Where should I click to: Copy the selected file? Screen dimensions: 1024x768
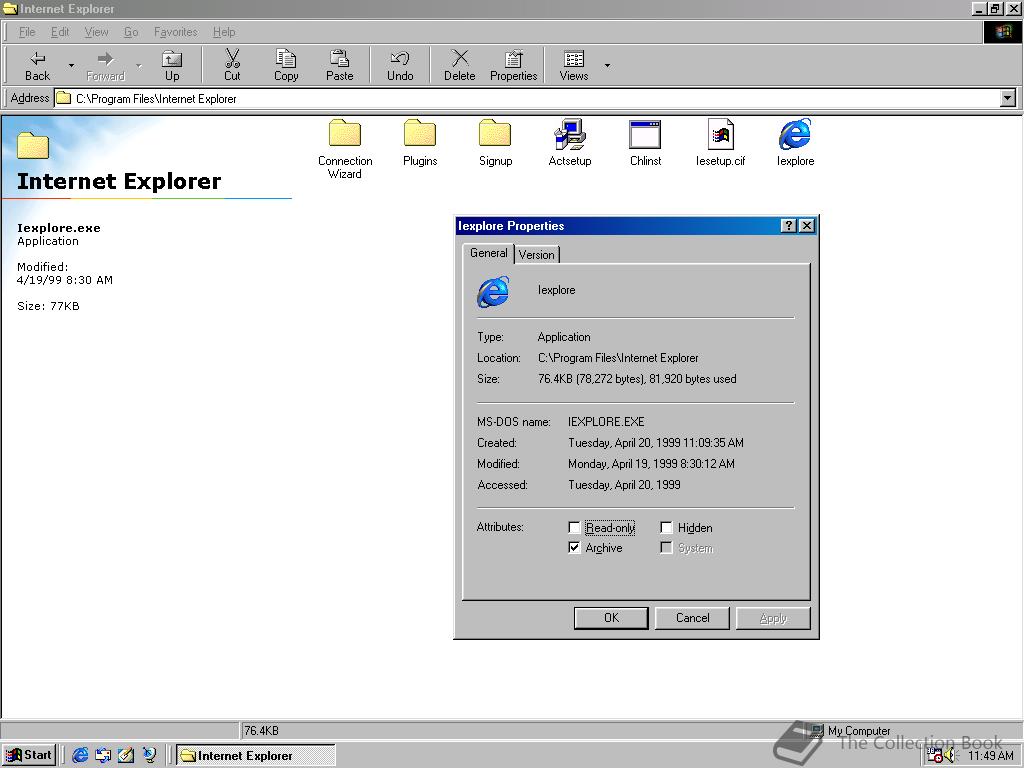tap(285, 65)
